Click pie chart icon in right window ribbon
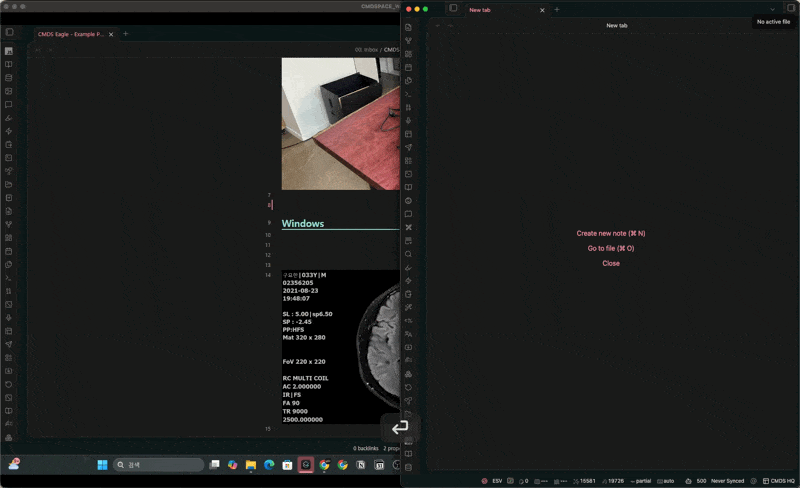The width and height of the screenshot is (800, 488). (x=408, y=81)
